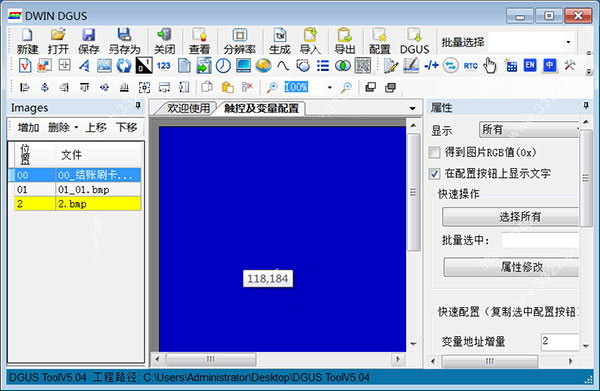Select the 123 data variable tool
The width and height of the screenshot is (600, 391).
click(x=164, y=66)
